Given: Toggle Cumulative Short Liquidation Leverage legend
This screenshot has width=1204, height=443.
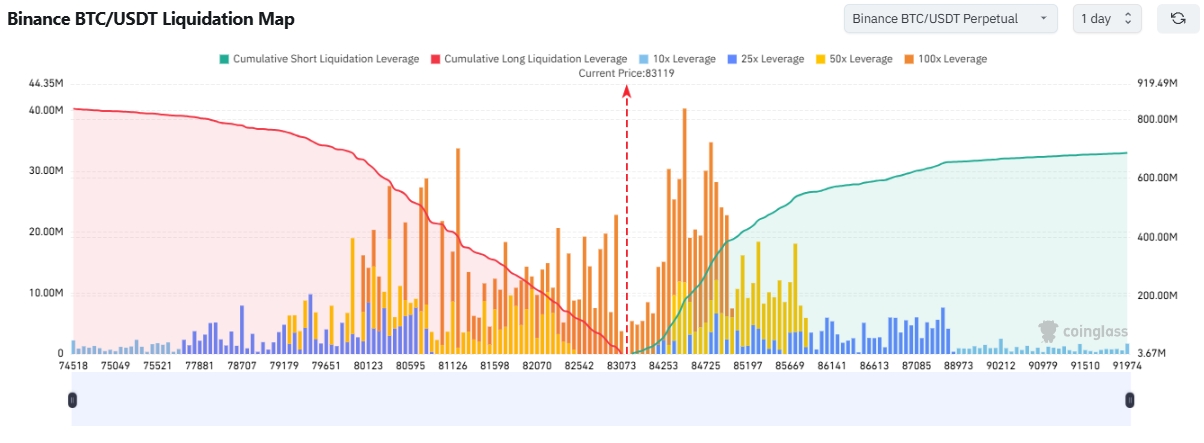Looking at the screenshot, I should tap(318, 59).
